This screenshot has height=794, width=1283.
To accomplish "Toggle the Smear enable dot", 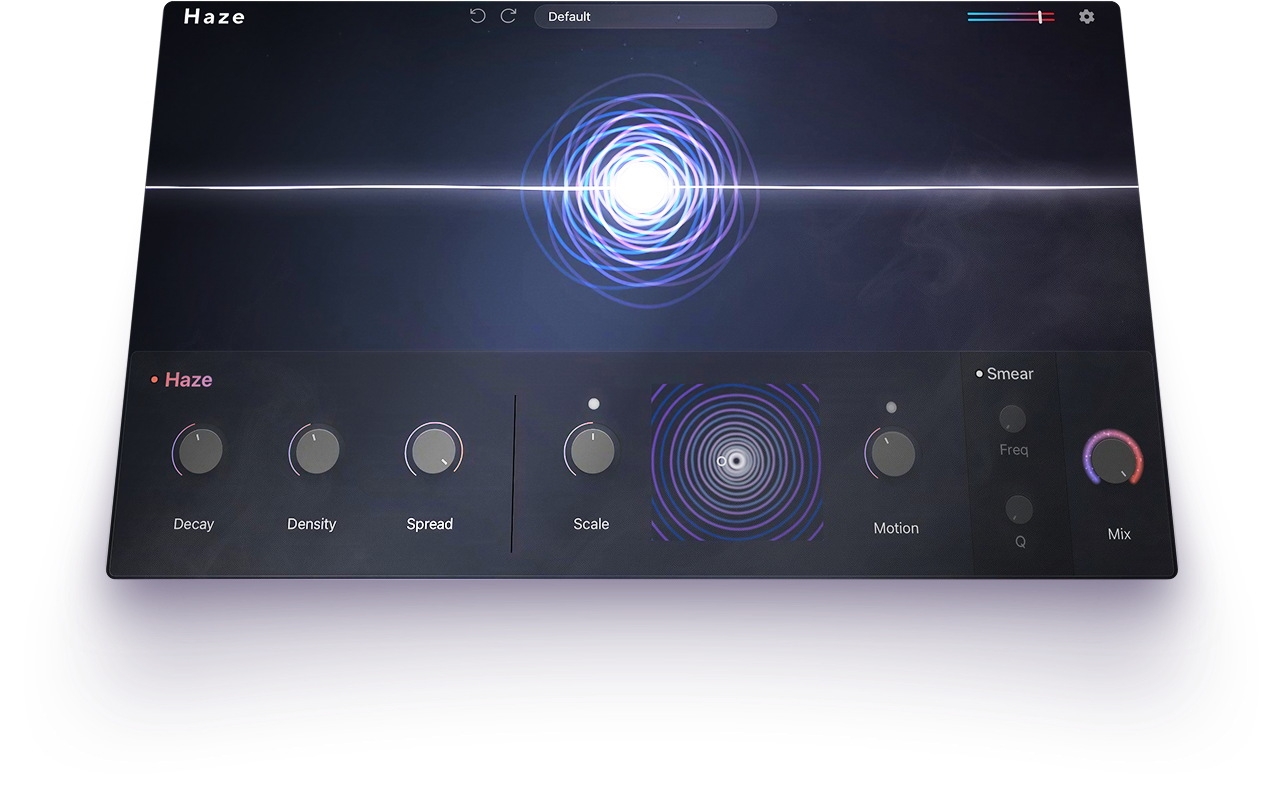I will pos(979,374).
